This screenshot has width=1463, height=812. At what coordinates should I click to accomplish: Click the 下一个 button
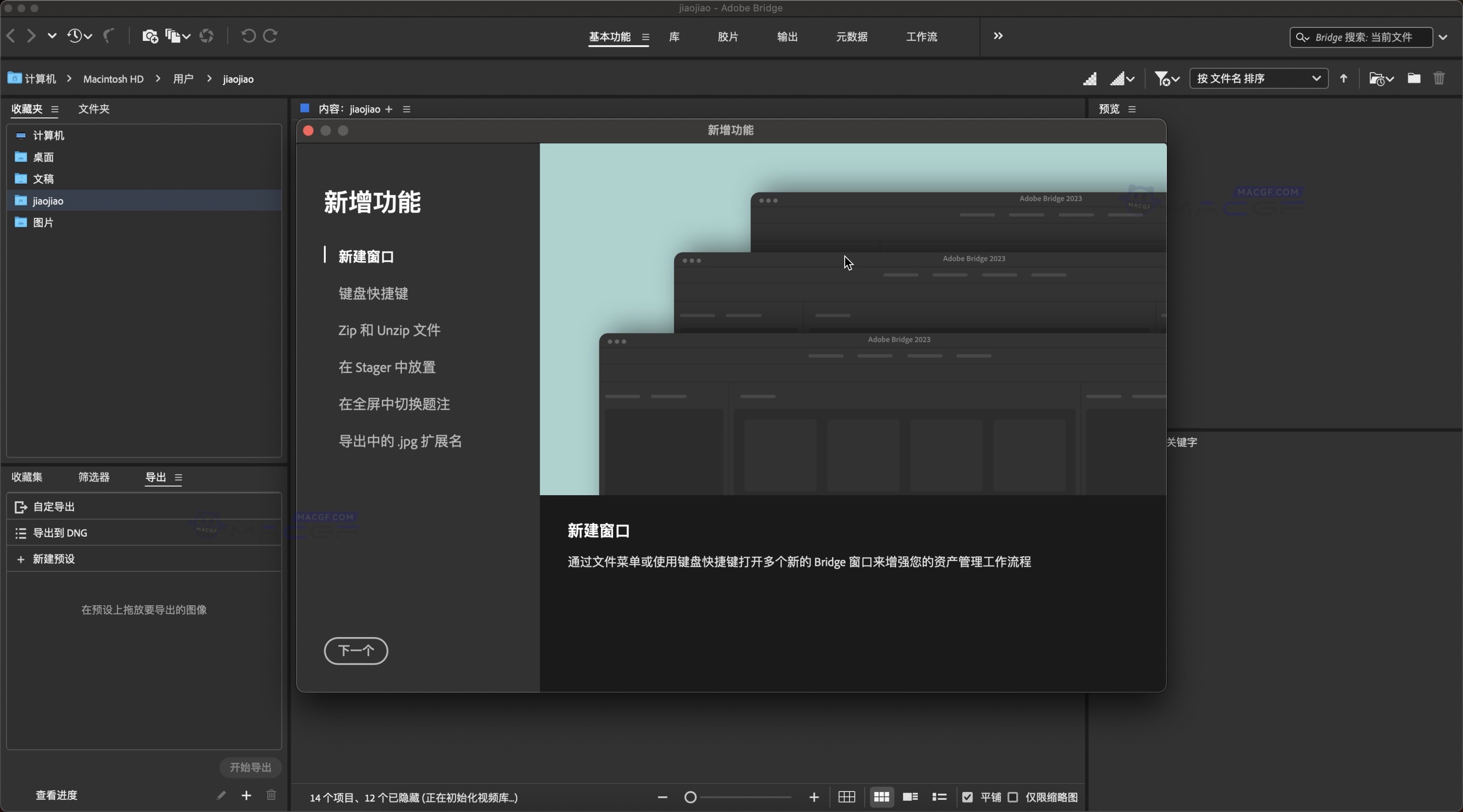(356, 652)
